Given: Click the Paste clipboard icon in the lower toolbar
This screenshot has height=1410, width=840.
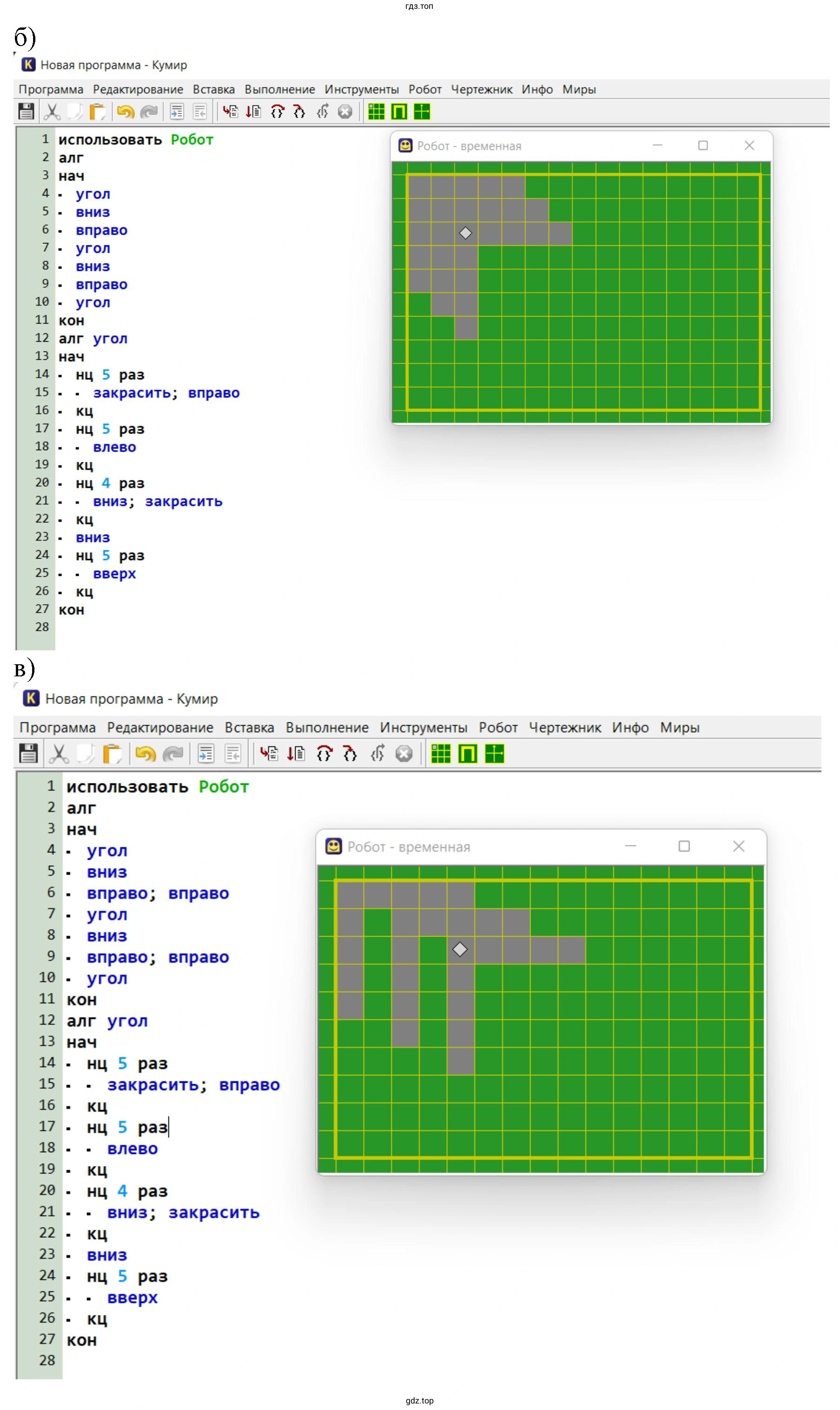Looking at the screenshot, I should [x=113, y=754].
